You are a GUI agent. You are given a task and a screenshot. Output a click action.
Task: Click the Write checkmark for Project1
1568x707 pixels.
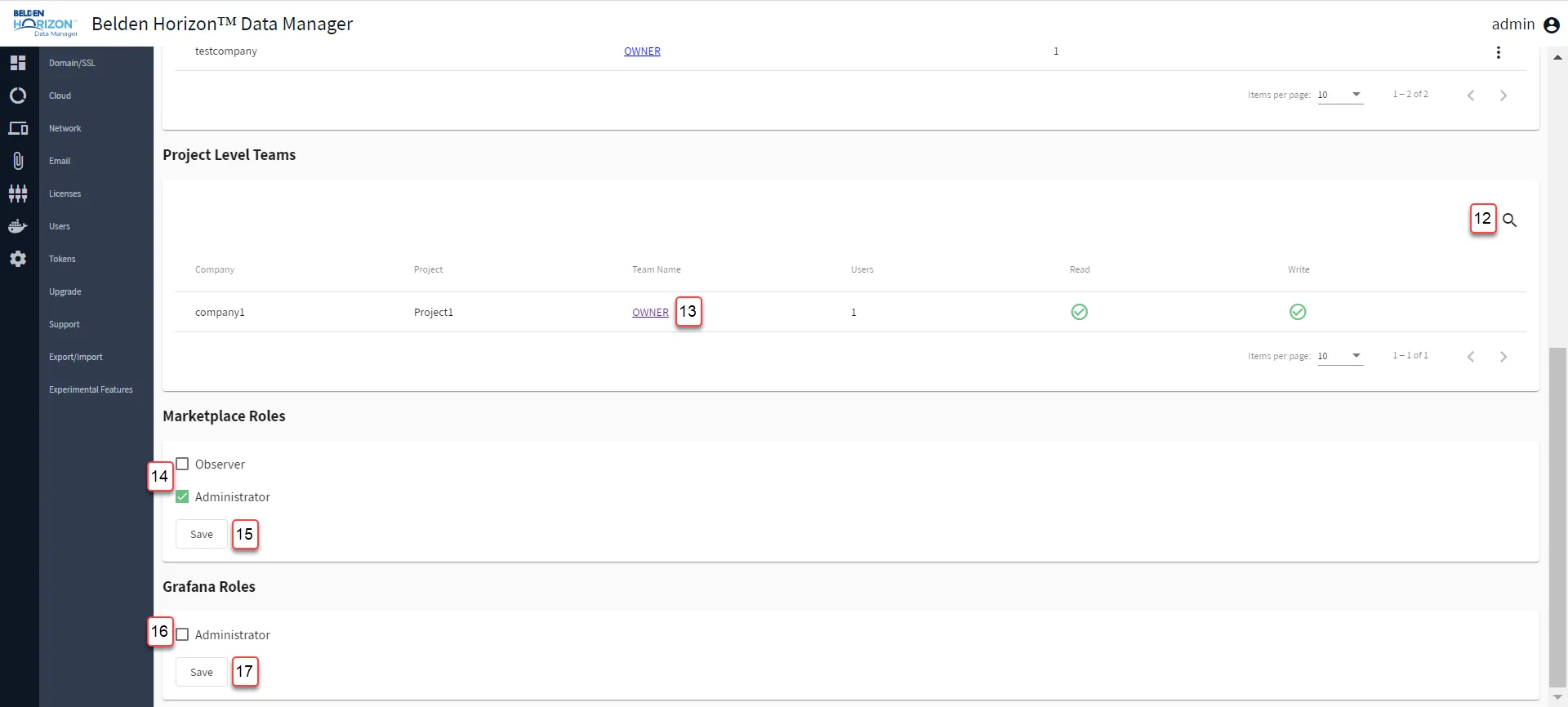coord(1298,312)
